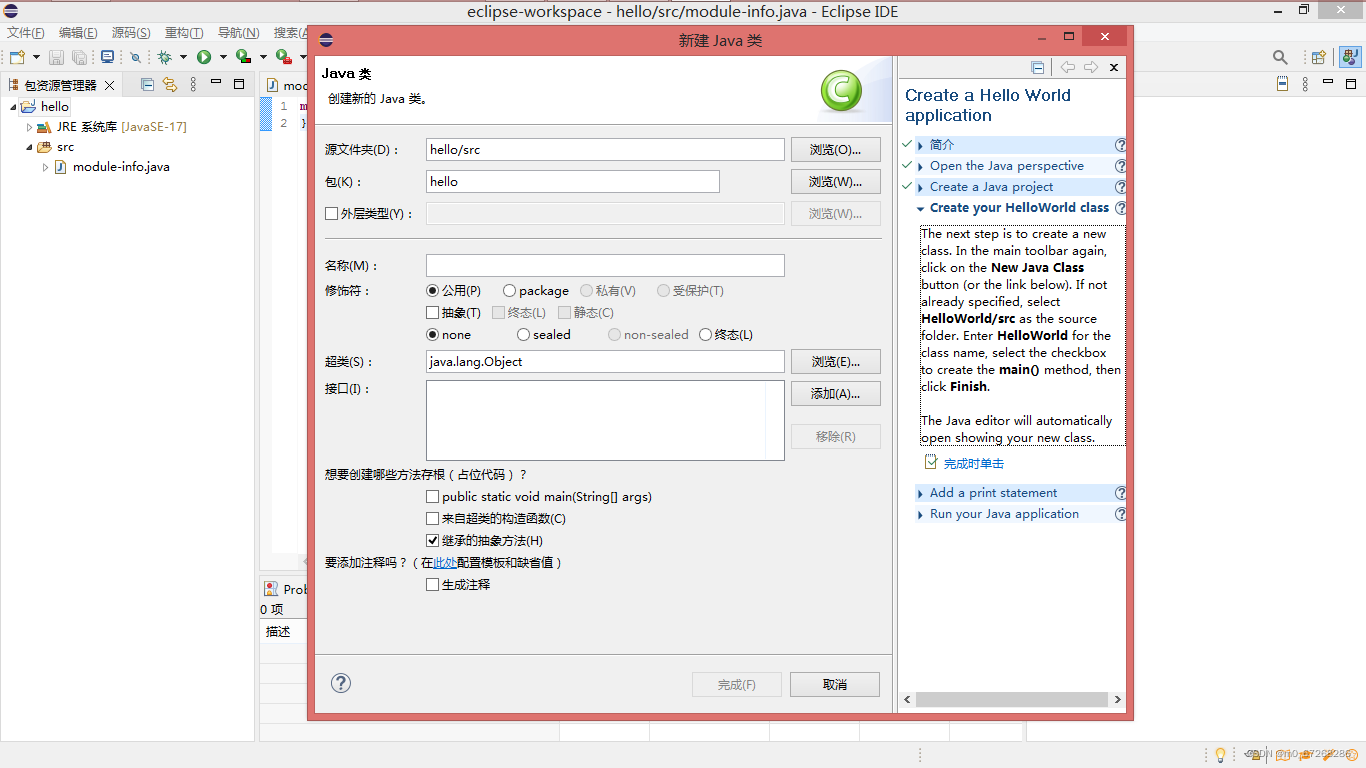Click the green Run play icon
Screen dimensions: 1366x768
pos(204,57)
